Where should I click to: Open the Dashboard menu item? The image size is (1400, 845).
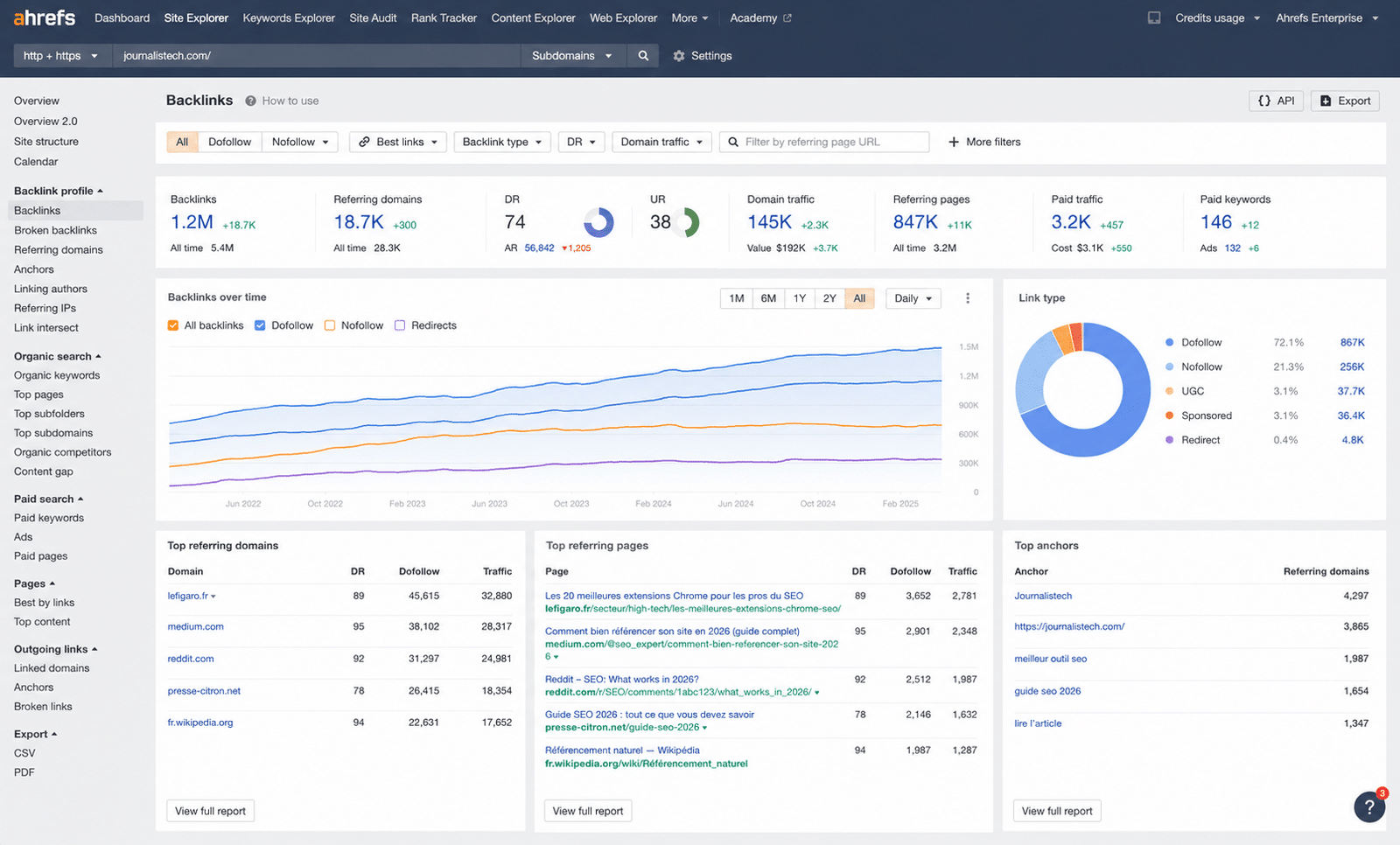122,17
